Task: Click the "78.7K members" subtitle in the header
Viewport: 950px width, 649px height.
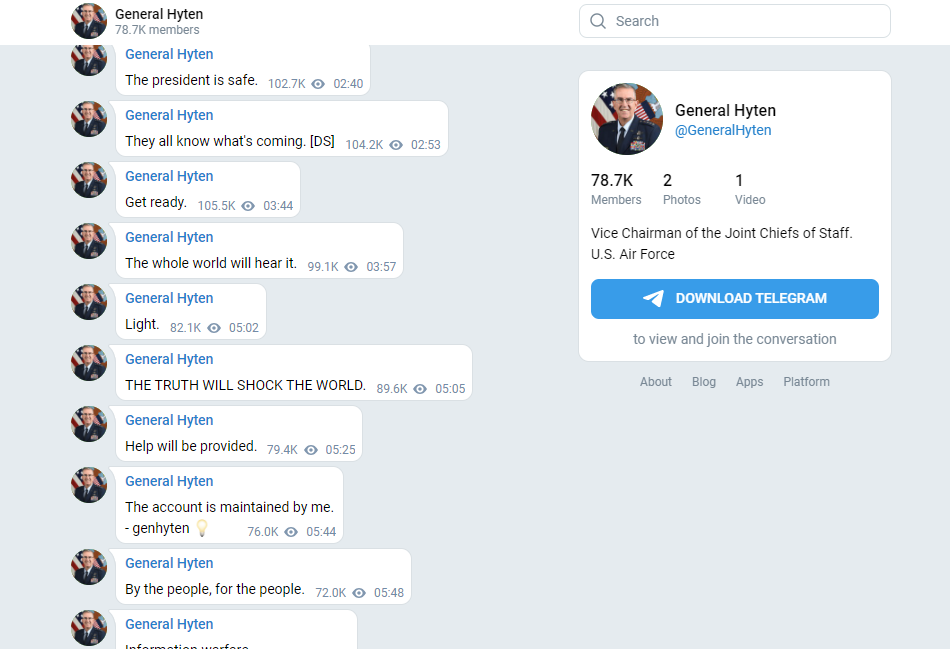Action: [x=157, y=30]
